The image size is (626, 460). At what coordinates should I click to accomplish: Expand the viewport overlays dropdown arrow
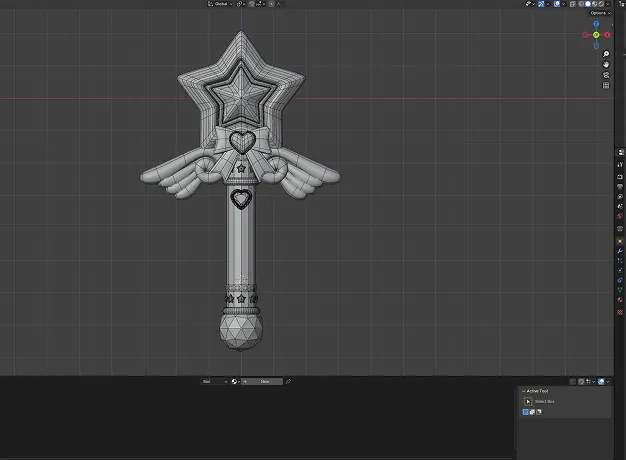pos(563,4)
